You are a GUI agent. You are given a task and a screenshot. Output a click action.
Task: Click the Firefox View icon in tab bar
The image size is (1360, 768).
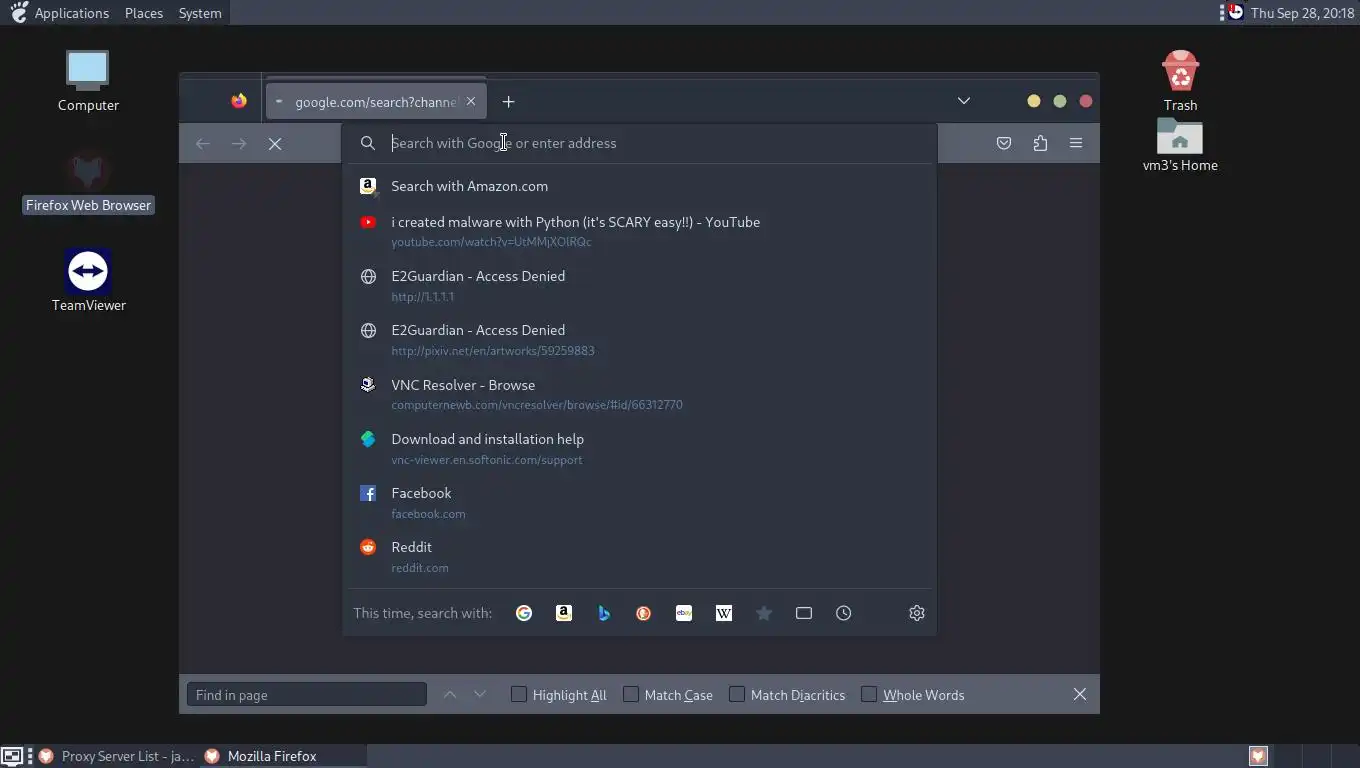pos(239,101)
